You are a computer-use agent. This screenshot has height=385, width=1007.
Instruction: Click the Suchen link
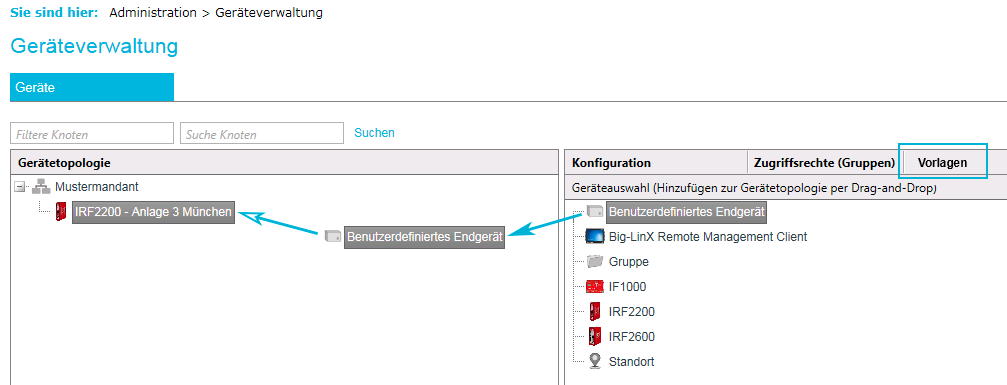[x=374, y=133]
